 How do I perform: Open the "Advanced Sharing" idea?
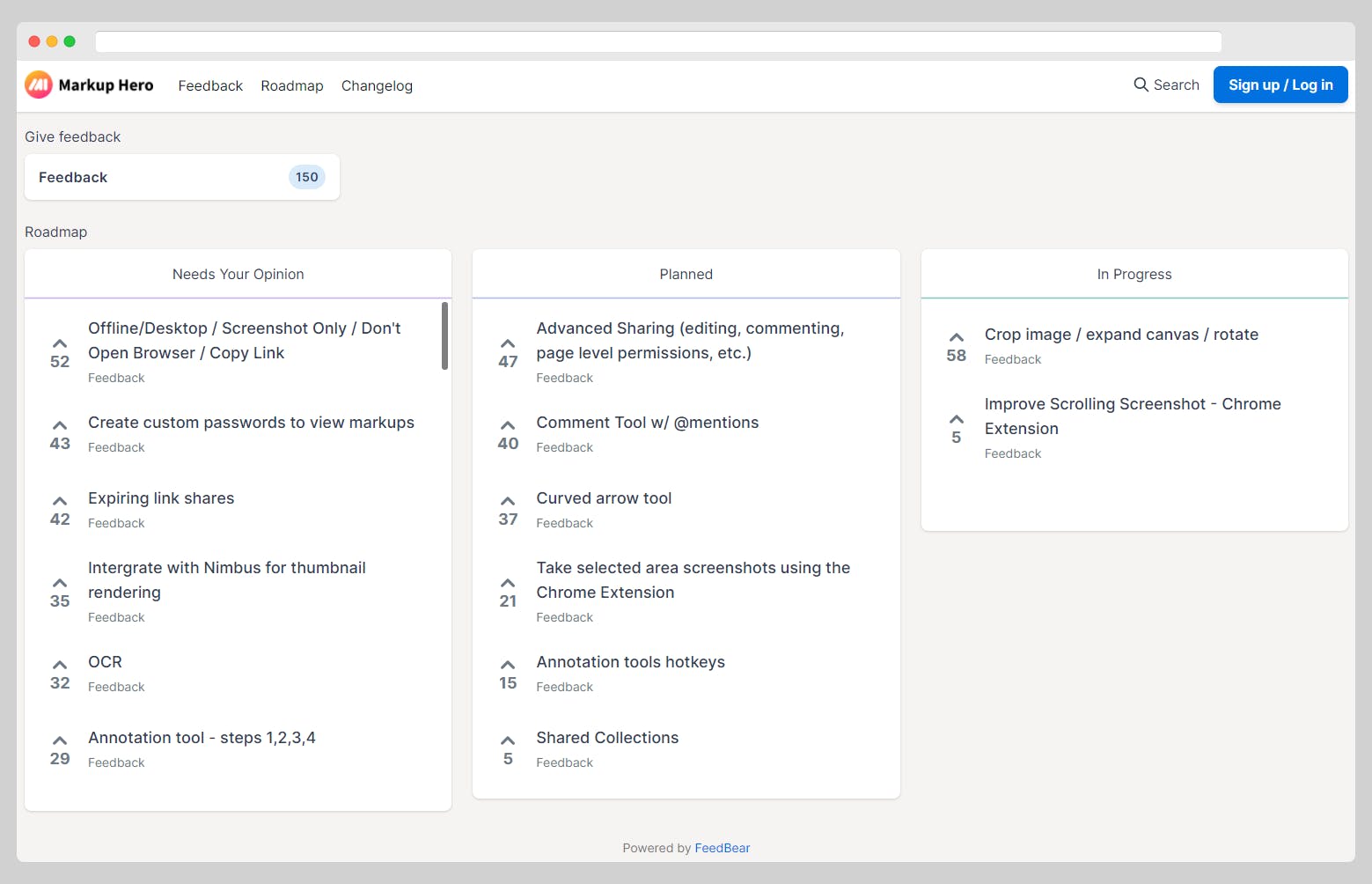(690, 340)
